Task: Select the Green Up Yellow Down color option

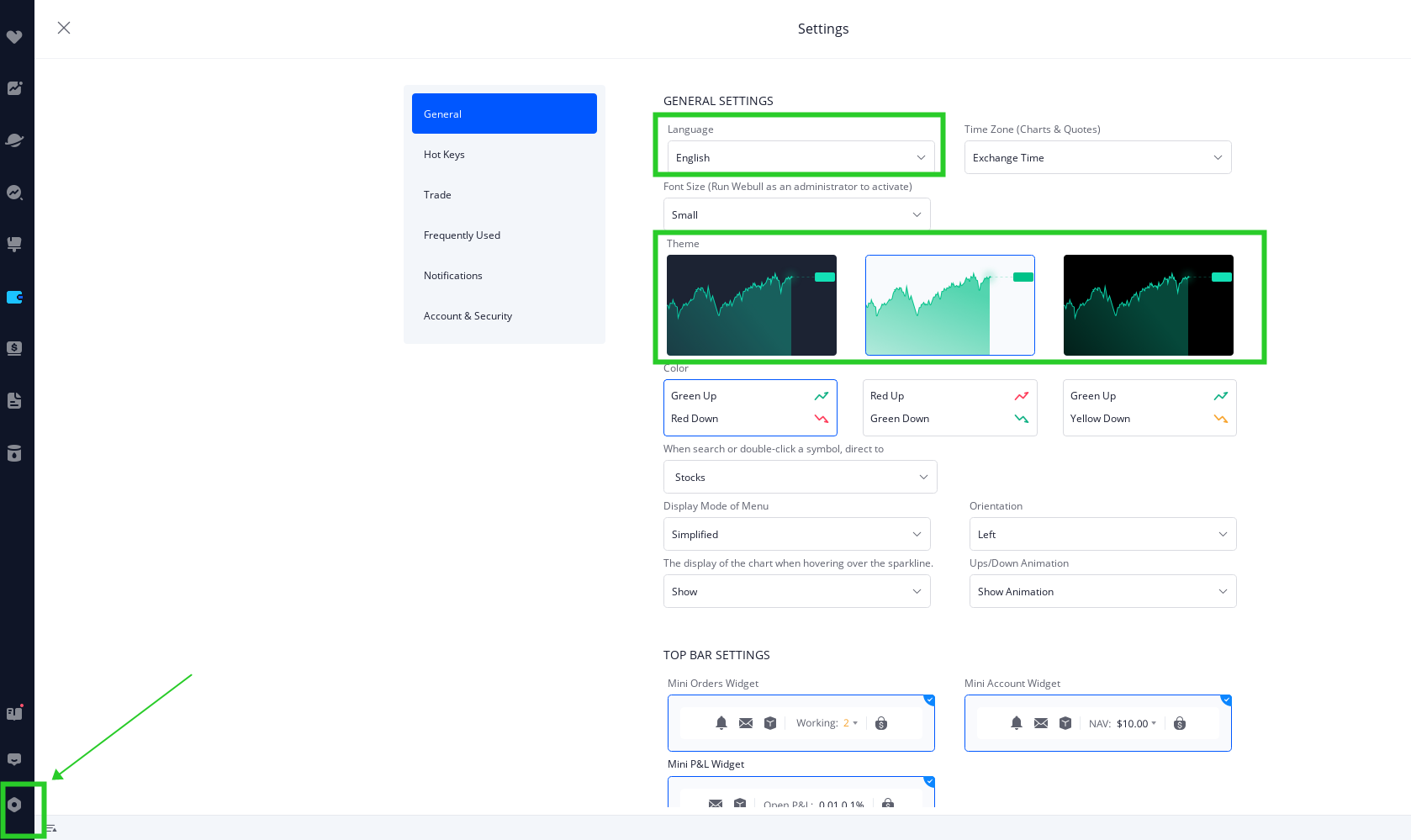Action: [x=1149, y=408]
